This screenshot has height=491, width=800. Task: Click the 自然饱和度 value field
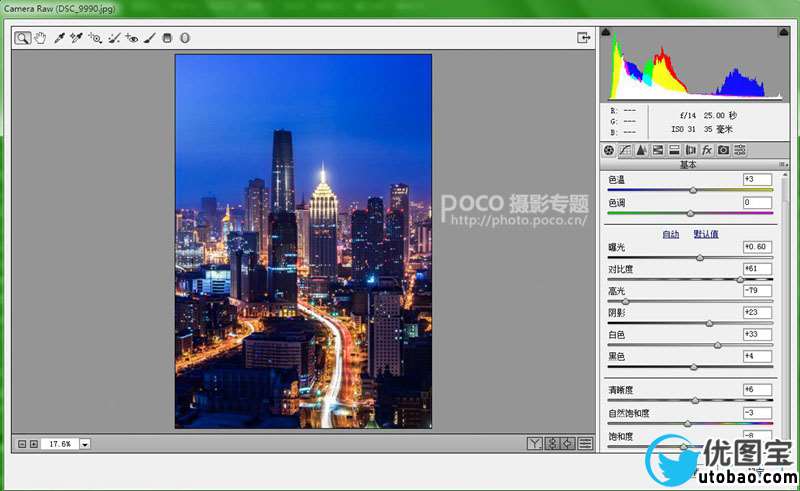[757, 412]
